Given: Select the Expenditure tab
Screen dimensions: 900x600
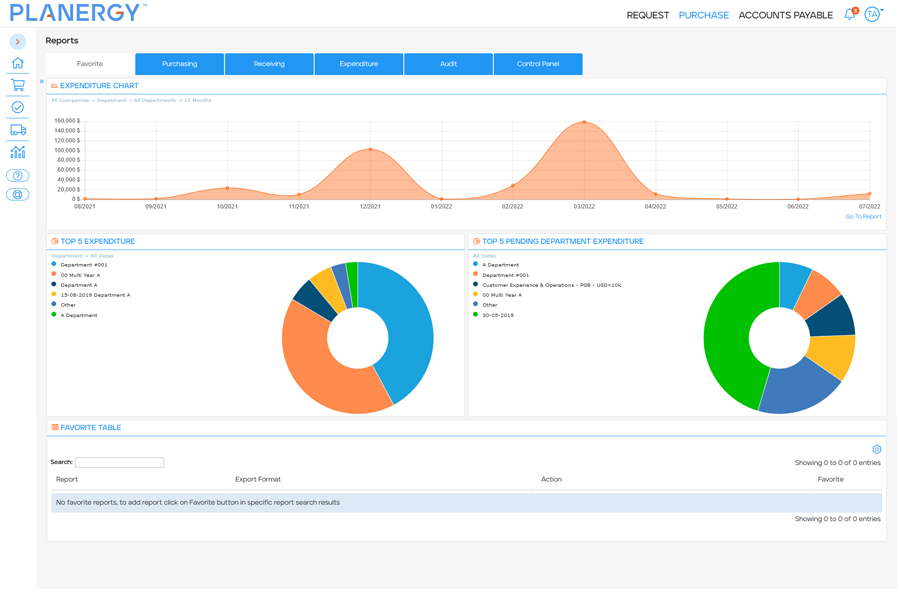Looking at the screenshot, I should coord(359,64).
